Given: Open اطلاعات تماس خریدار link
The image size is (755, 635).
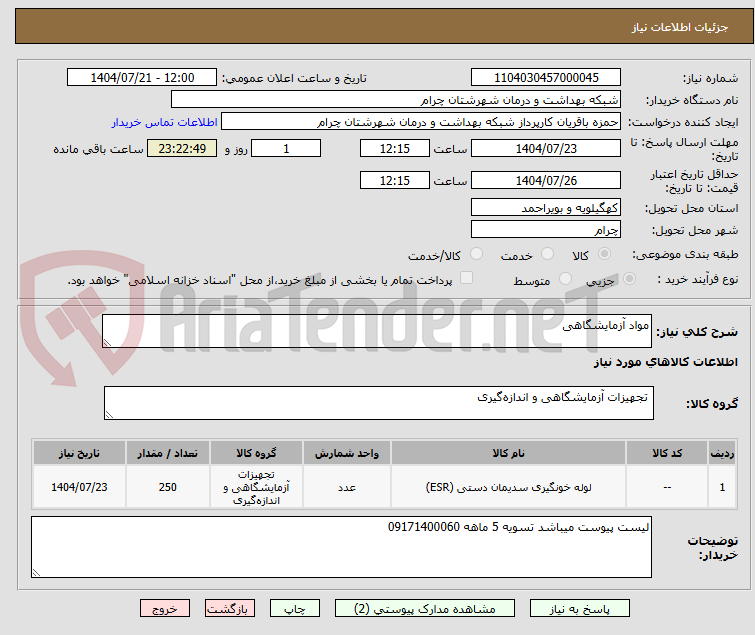Looking at the screenshot, I should [165, 122].
